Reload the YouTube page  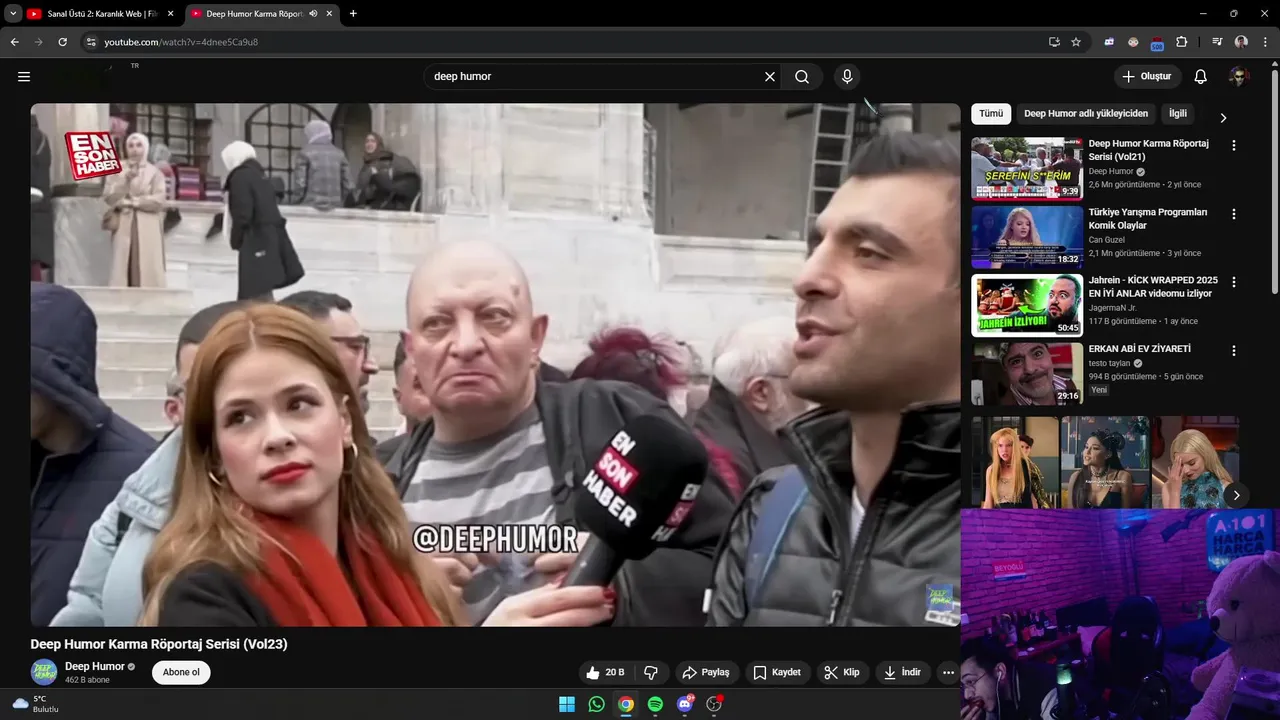[x=62, y=42]
